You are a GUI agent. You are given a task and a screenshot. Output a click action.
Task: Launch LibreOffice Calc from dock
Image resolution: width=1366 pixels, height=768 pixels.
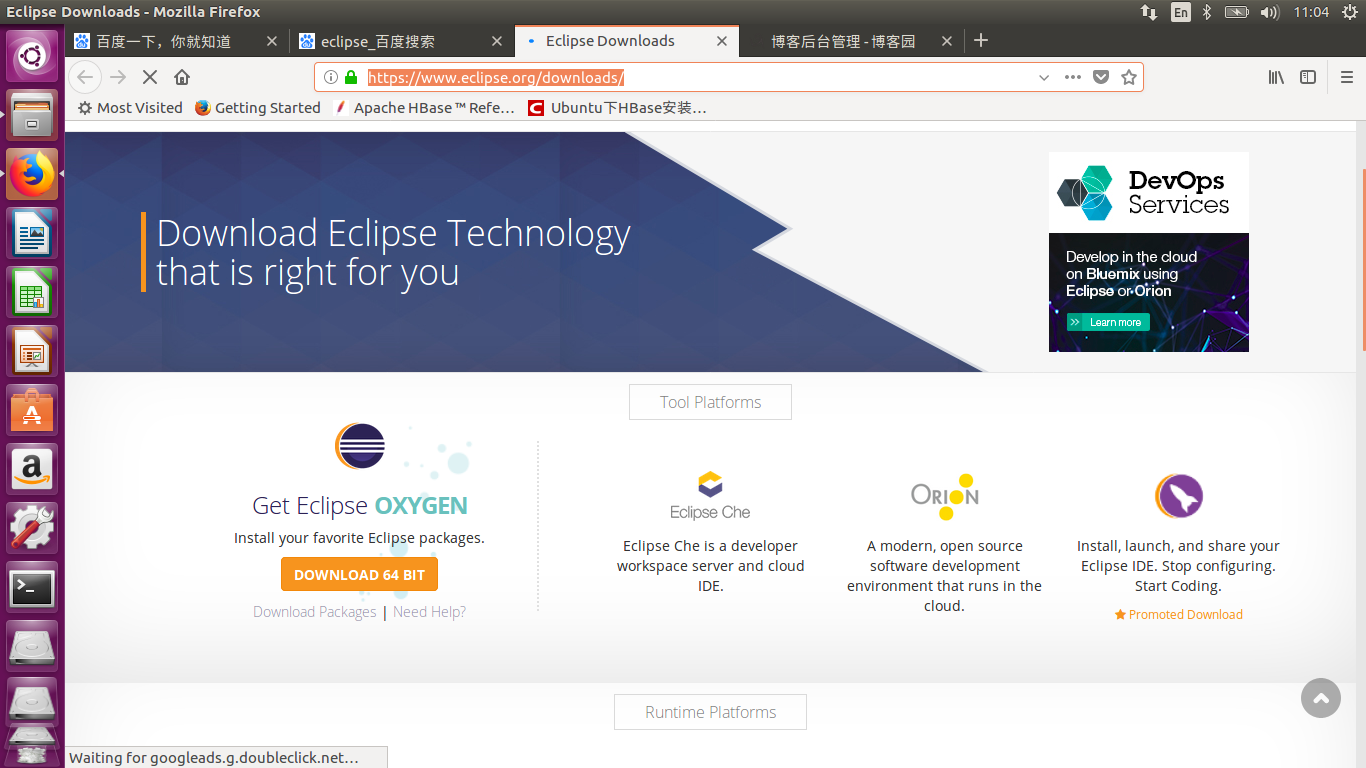[32, 292]
